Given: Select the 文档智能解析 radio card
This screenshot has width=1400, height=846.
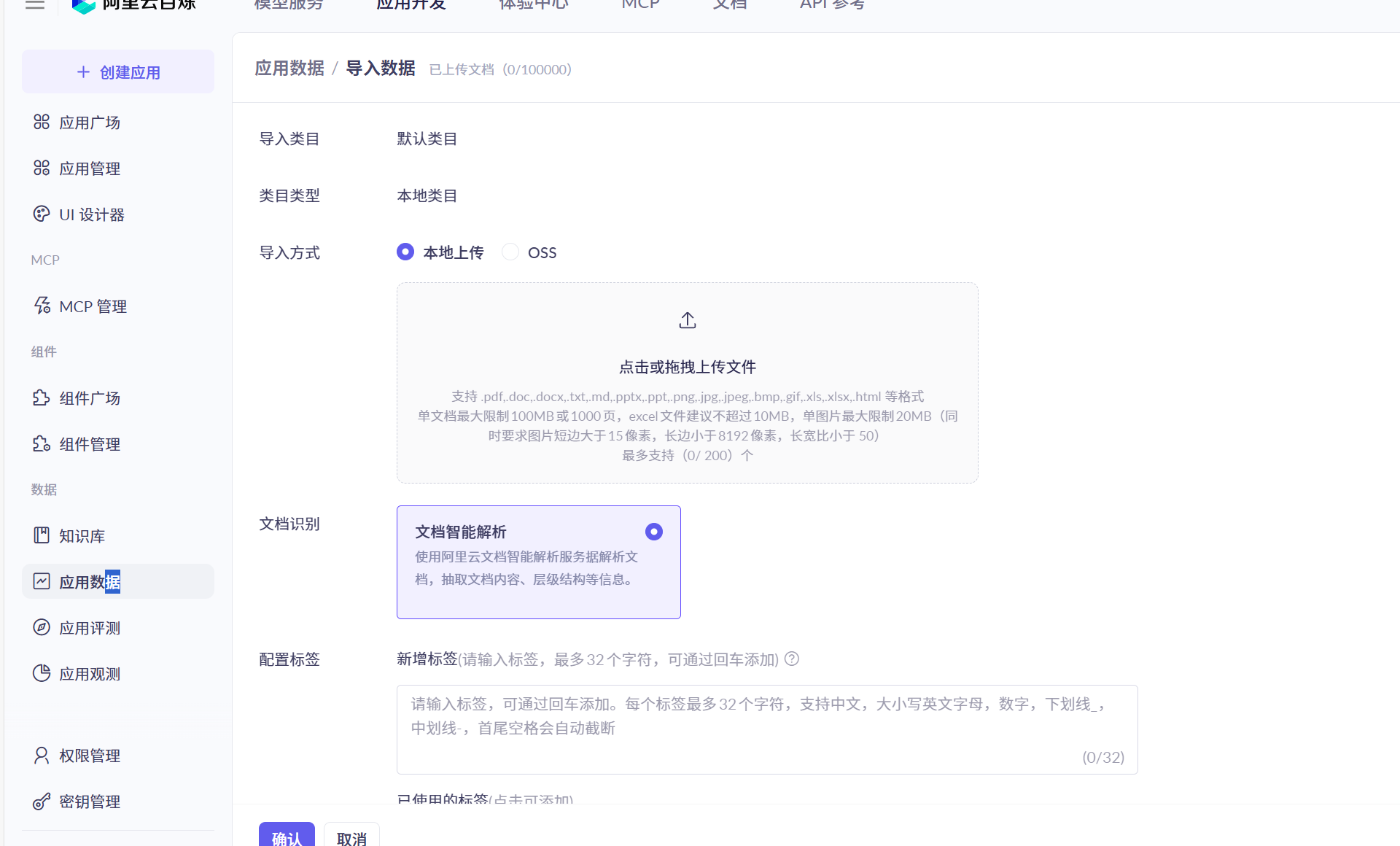Looking at the screenshot, I should pos(653,532).
